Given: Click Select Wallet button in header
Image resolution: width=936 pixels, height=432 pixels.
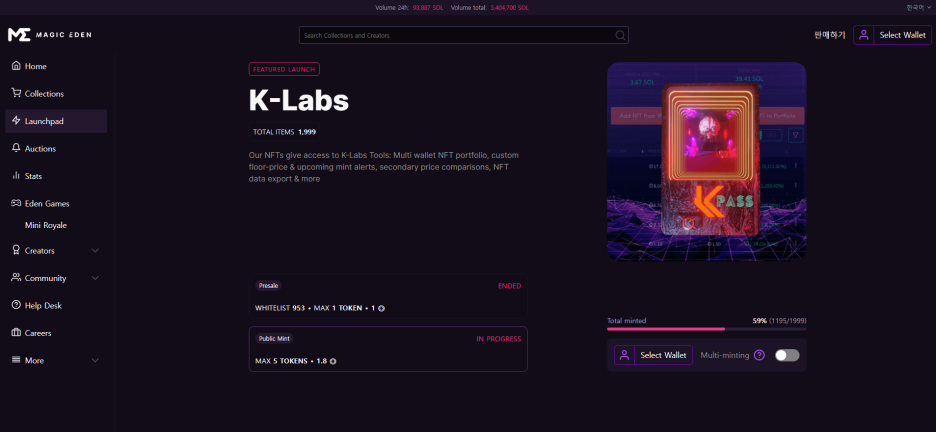Looking at the screenshot, I should tap(892, 35).
